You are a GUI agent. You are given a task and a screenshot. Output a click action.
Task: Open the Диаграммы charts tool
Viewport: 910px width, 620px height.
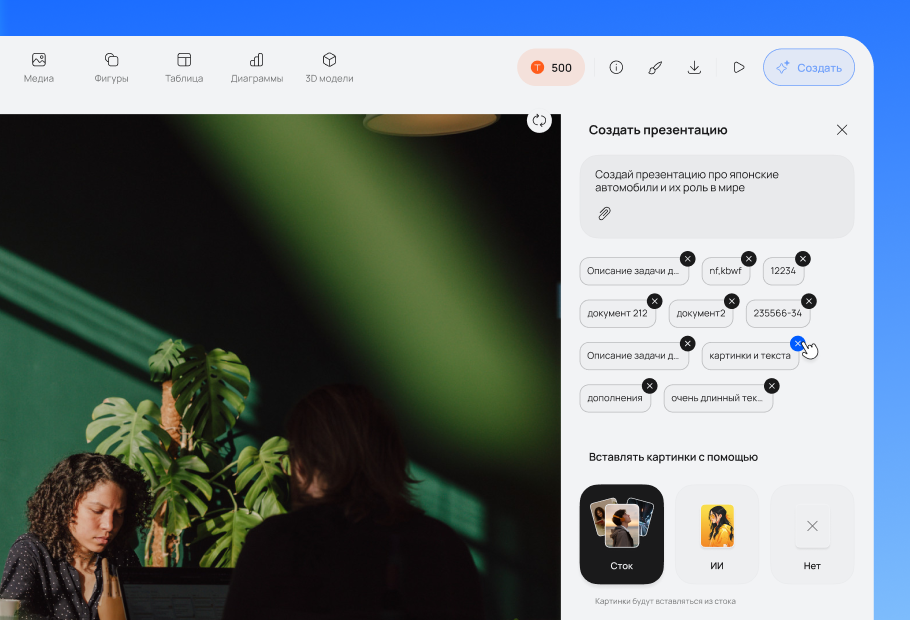[x=256, y=67]
